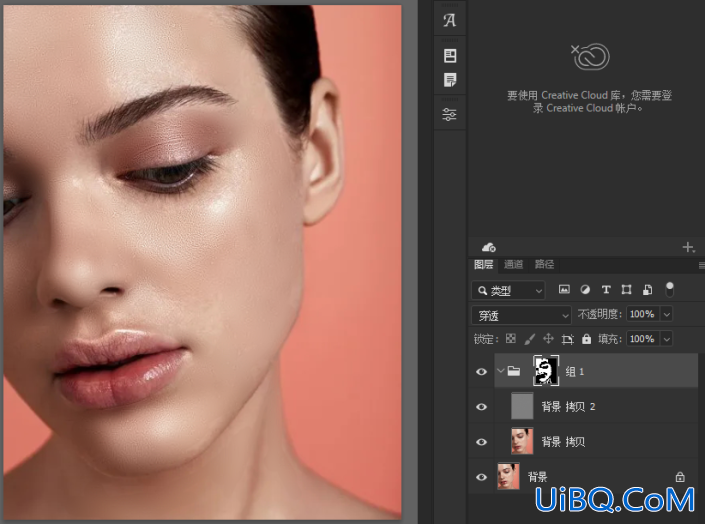Open the Adjustments sliders panel icon
The image size is (705, 524).
click(449, 114)
